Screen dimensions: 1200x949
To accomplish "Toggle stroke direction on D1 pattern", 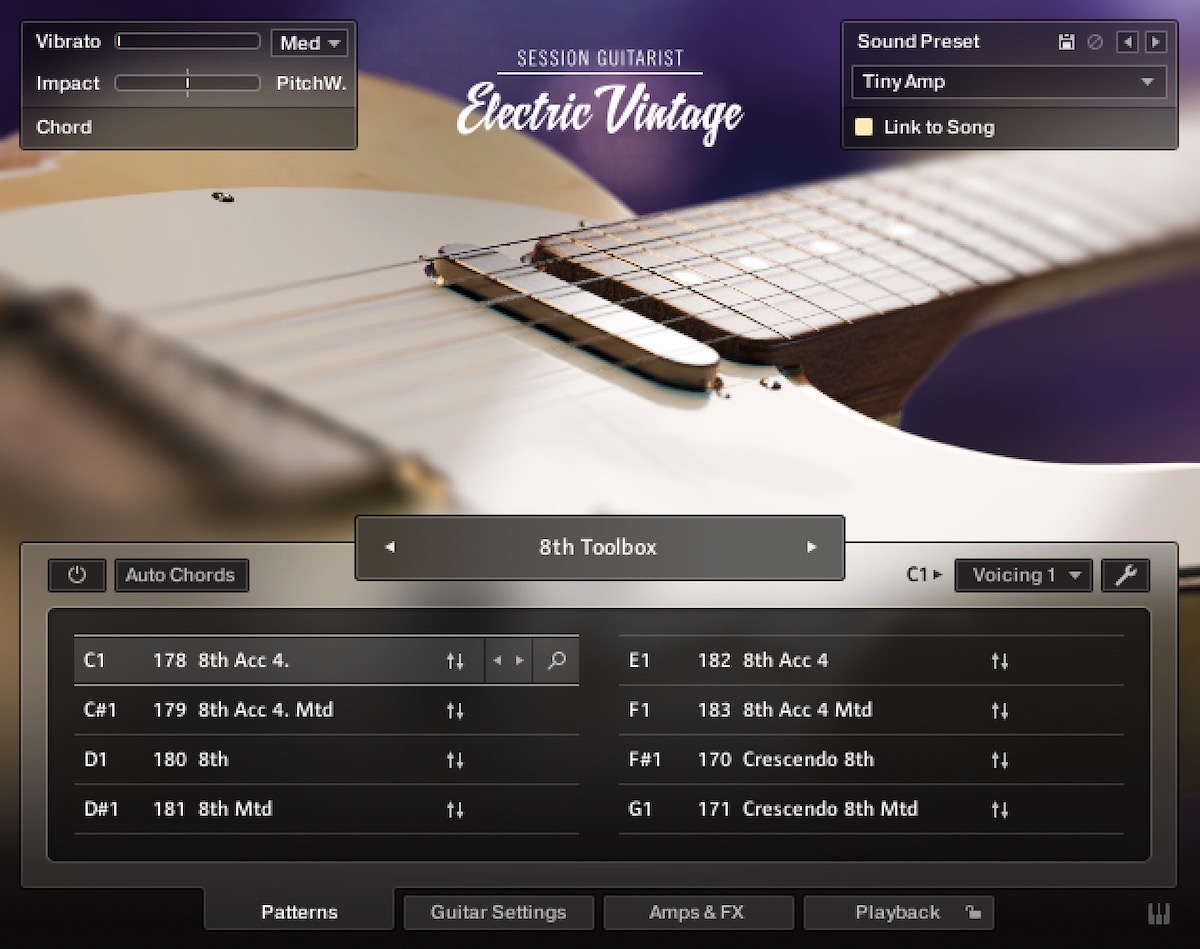I will 455,760.
